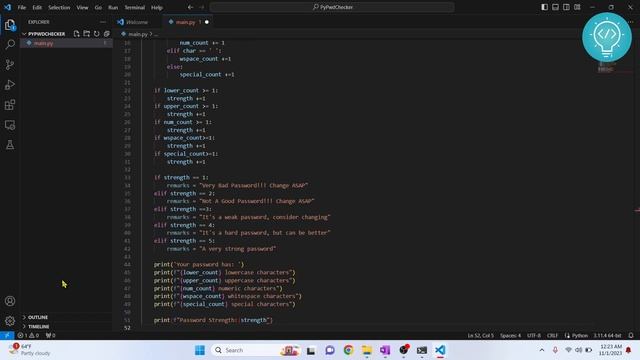640x360 pixels.
Task: Toggle the bottom panel layout icon
Action: [556, 7]
